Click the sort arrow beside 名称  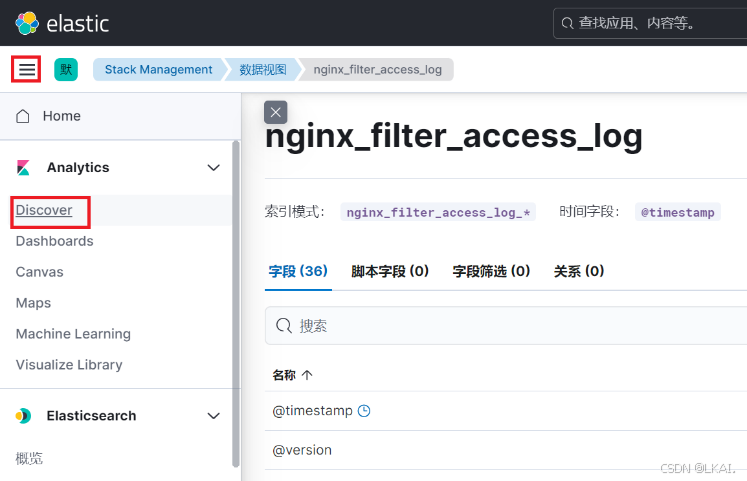point(307,375)
